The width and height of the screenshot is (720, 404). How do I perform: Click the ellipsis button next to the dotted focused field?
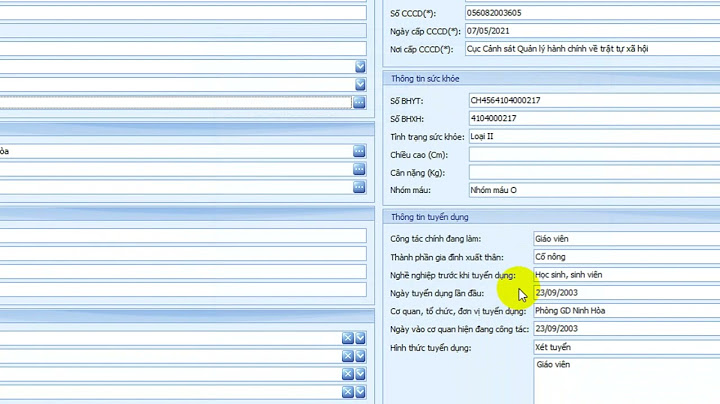coord(359,102)
